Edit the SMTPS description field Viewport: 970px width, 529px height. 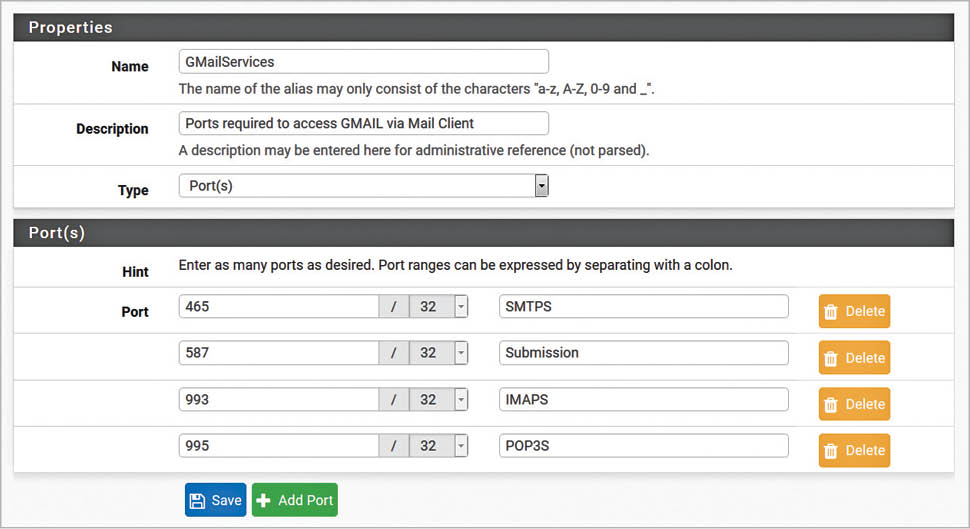(x=643, y=307)
